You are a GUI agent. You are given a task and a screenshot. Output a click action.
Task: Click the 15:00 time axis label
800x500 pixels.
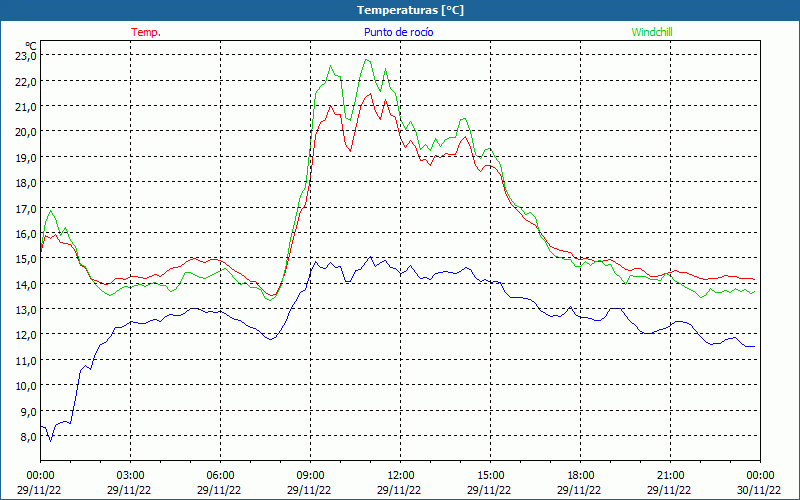point(490,476)
